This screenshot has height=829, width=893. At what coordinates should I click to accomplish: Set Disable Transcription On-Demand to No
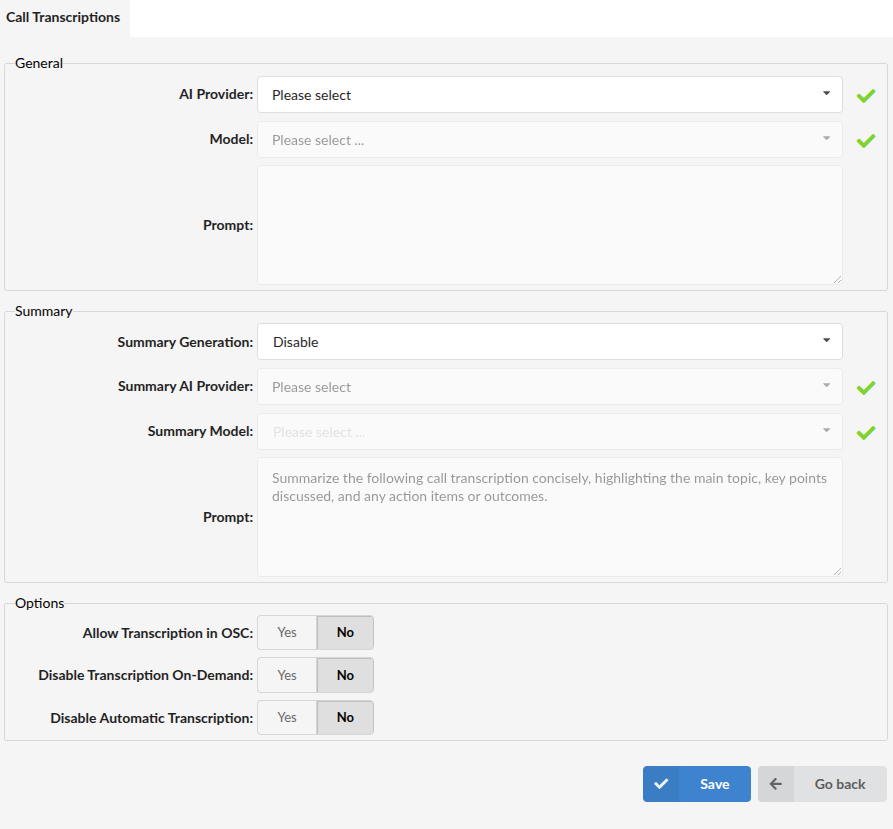(345, 675)
